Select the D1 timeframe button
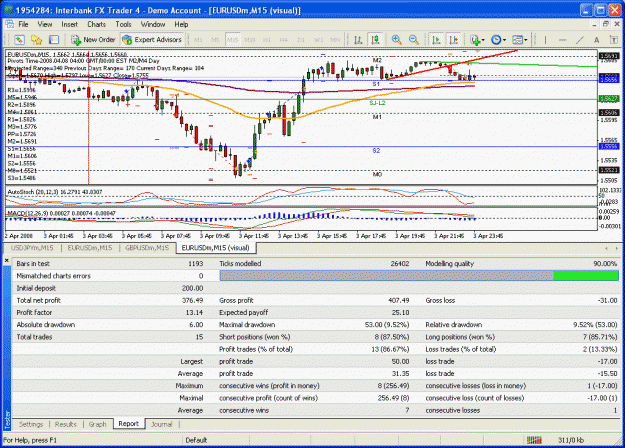The image size is (625, 448). (x=301, y=40)
